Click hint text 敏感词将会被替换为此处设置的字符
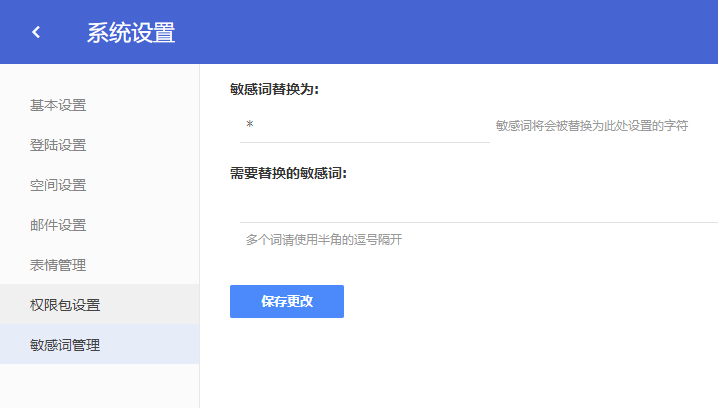This screenshot has height=408, width=718. (x=592, y=127)
